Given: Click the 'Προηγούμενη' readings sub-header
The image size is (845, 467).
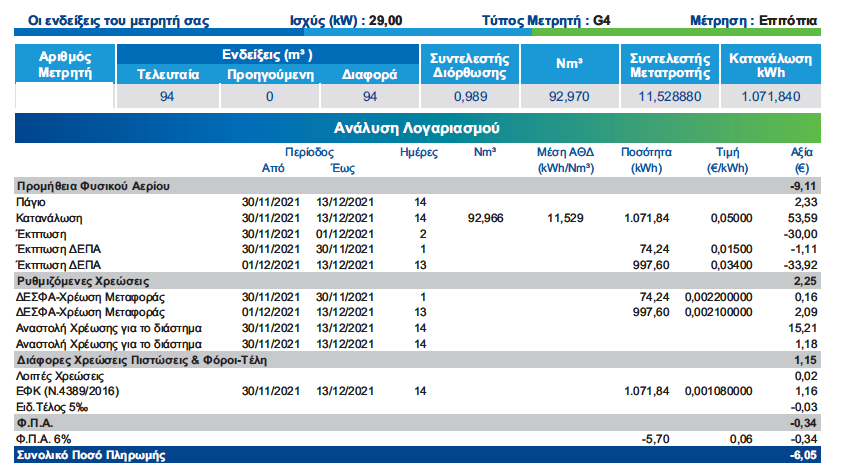Looking at the screenshot, I should click(x=270, y=75).
